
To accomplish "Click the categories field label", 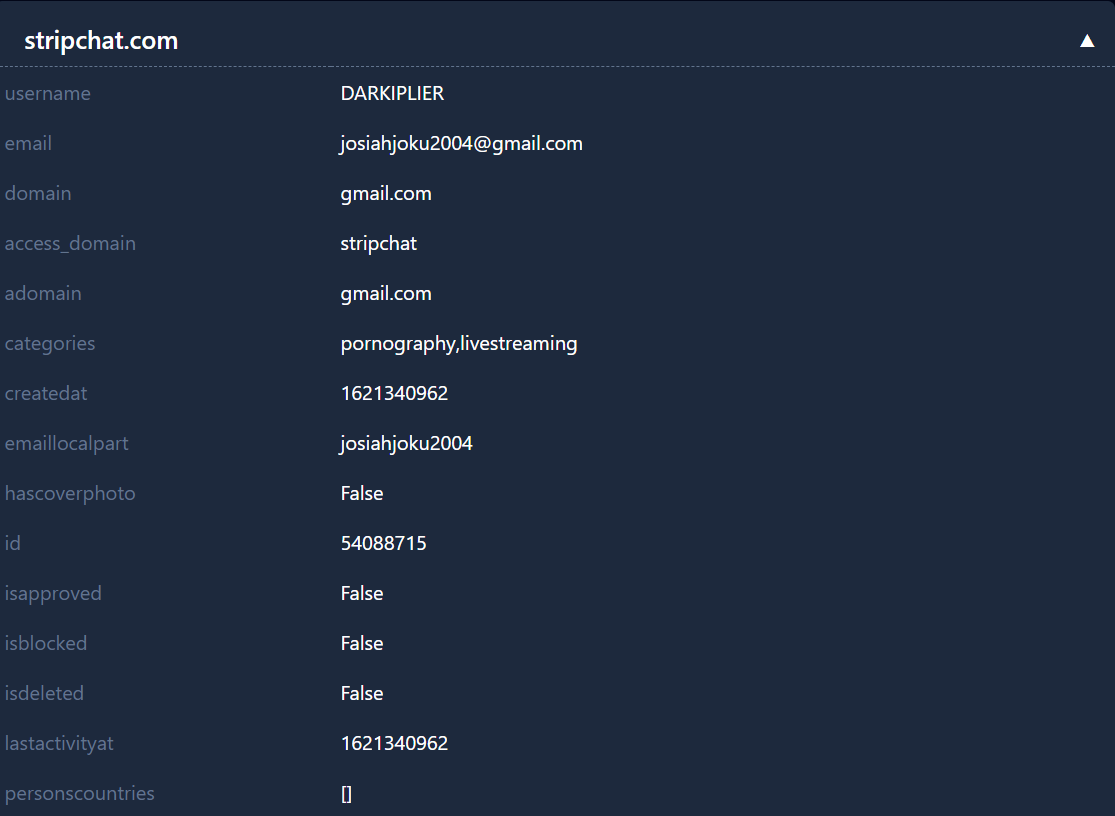I will coord(50,344).
